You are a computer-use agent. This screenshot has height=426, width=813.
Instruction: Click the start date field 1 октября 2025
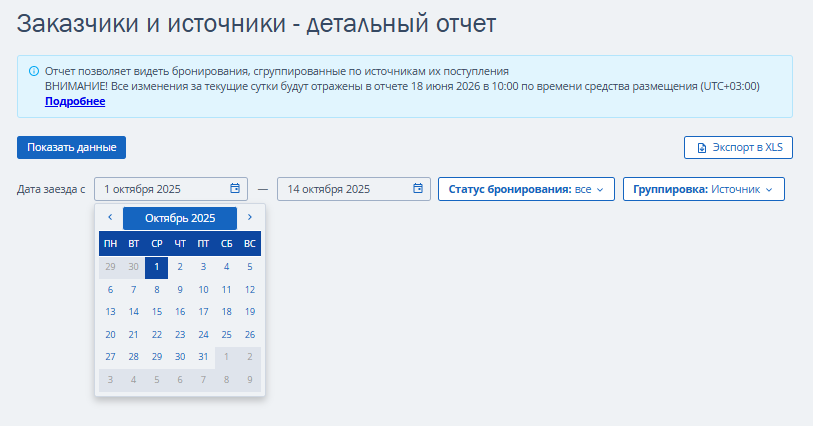point(171,189)
